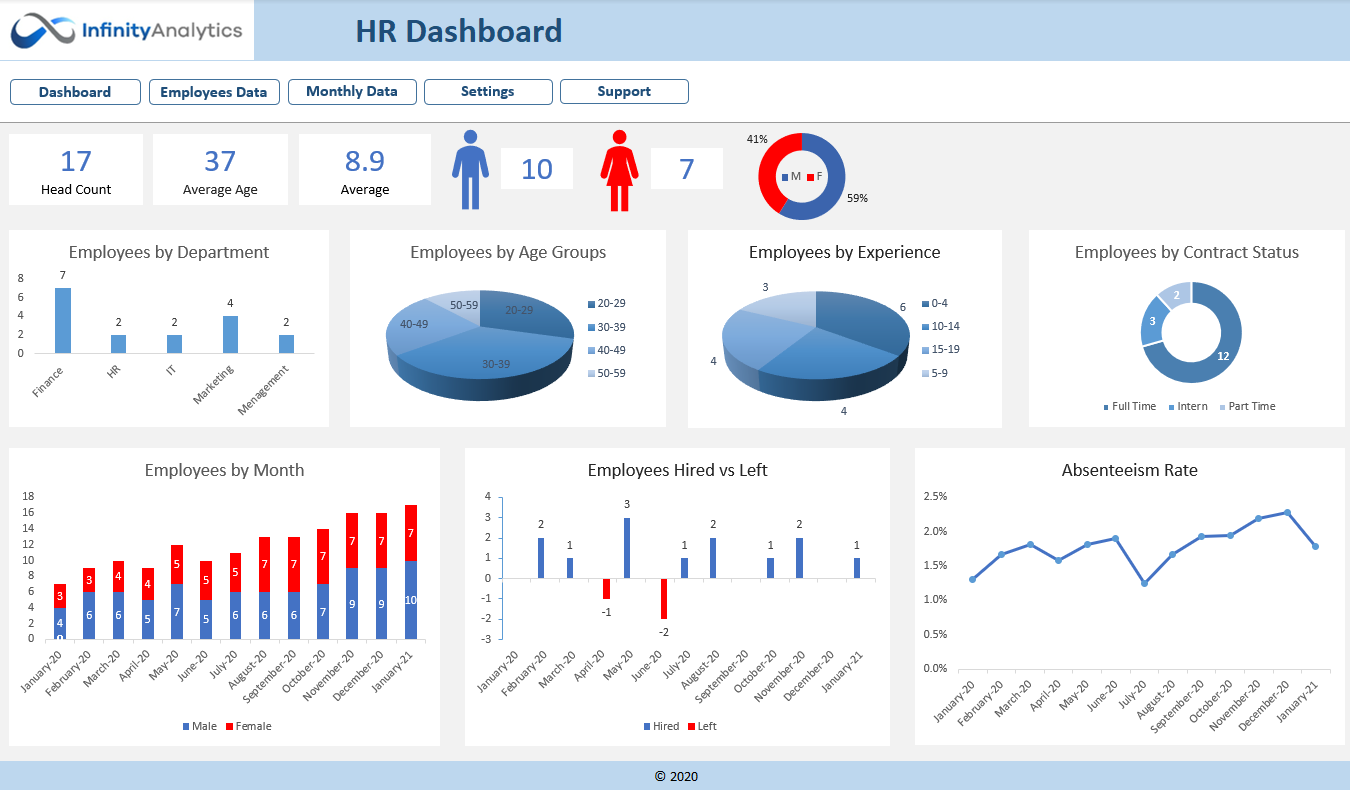Click the gender donut chart
The width and height of the screenshot is (1350, 790).
pos(801,176)
